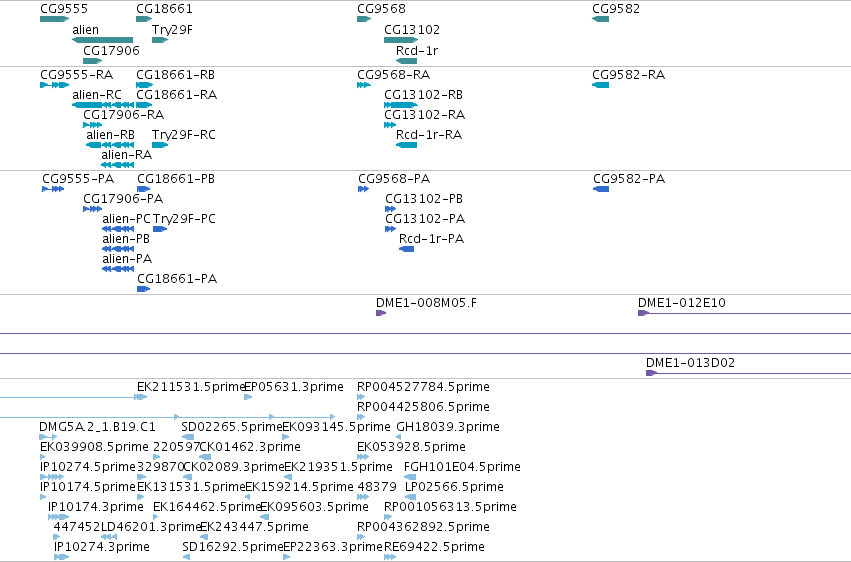Viewport: 851px width, 562px height.
Task: Select transcript CG9568-RA
Action: point(364,85)
